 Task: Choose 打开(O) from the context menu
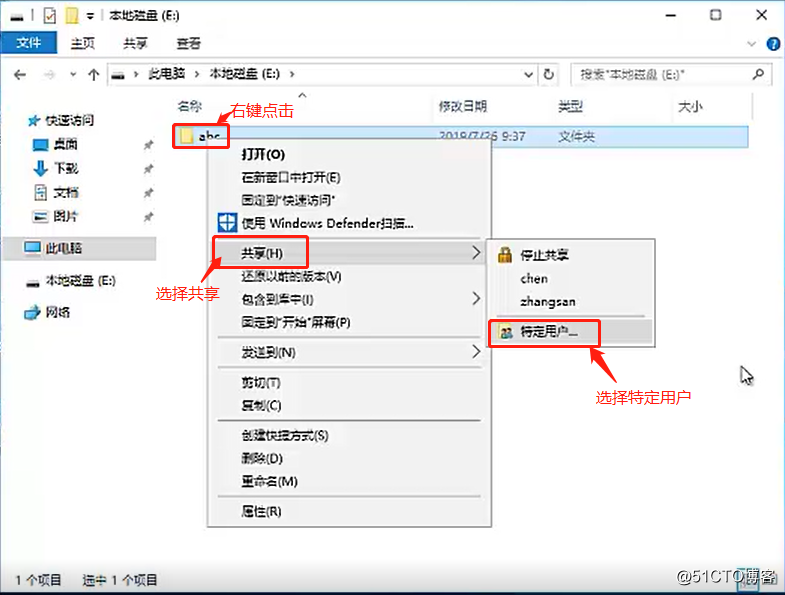click(263, 154)
